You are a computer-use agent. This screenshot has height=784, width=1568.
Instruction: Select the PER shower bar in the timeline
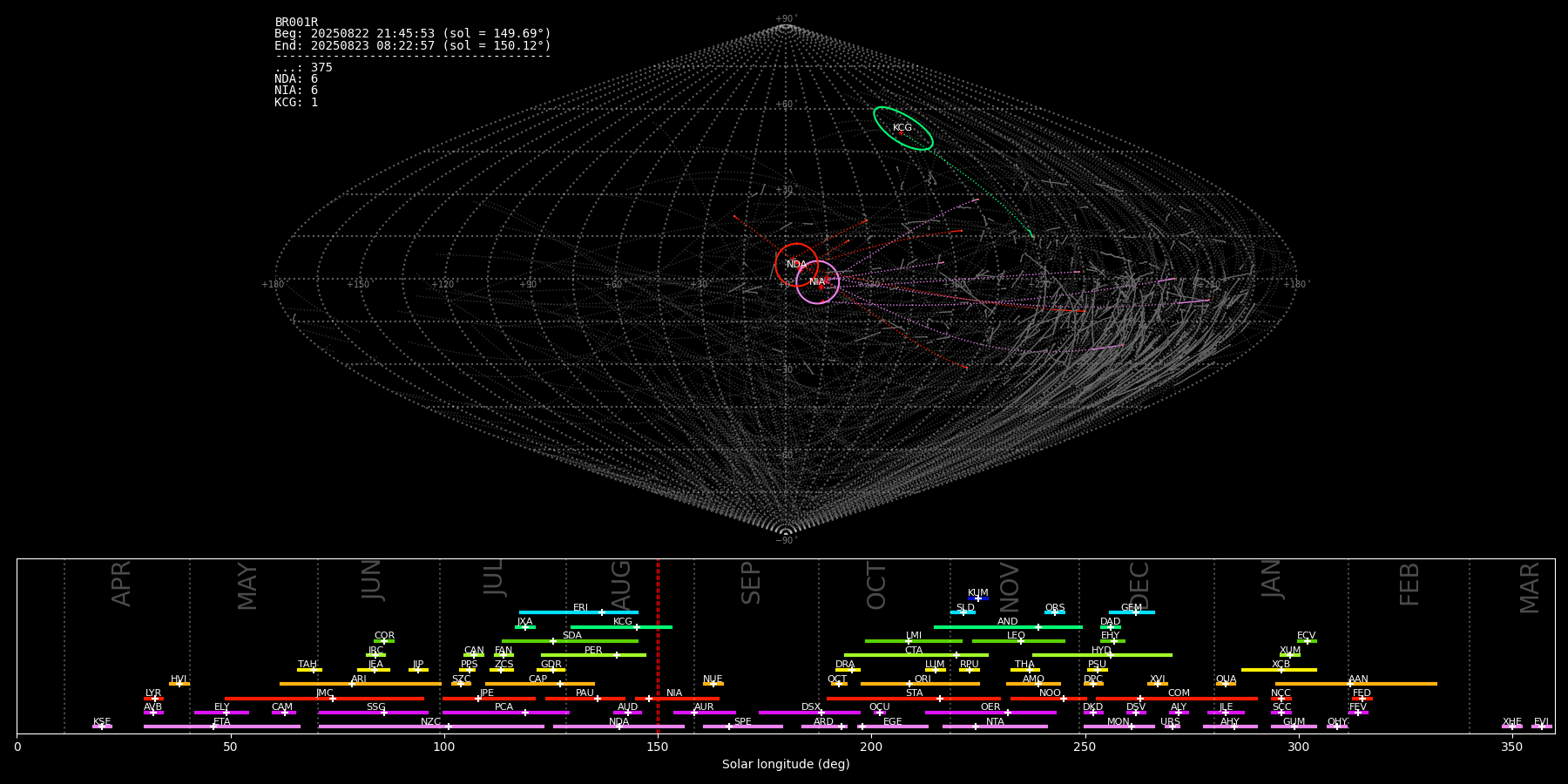pyautogui.click(x=593, y=655)
